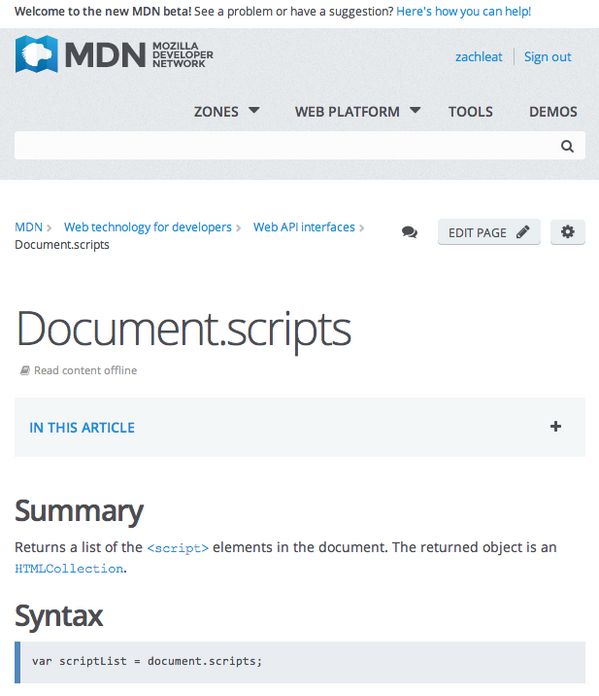The height and width of the screenshot is (696, 599).
Task: Click the MDN dino logo icon
Action: pos(36,54)
